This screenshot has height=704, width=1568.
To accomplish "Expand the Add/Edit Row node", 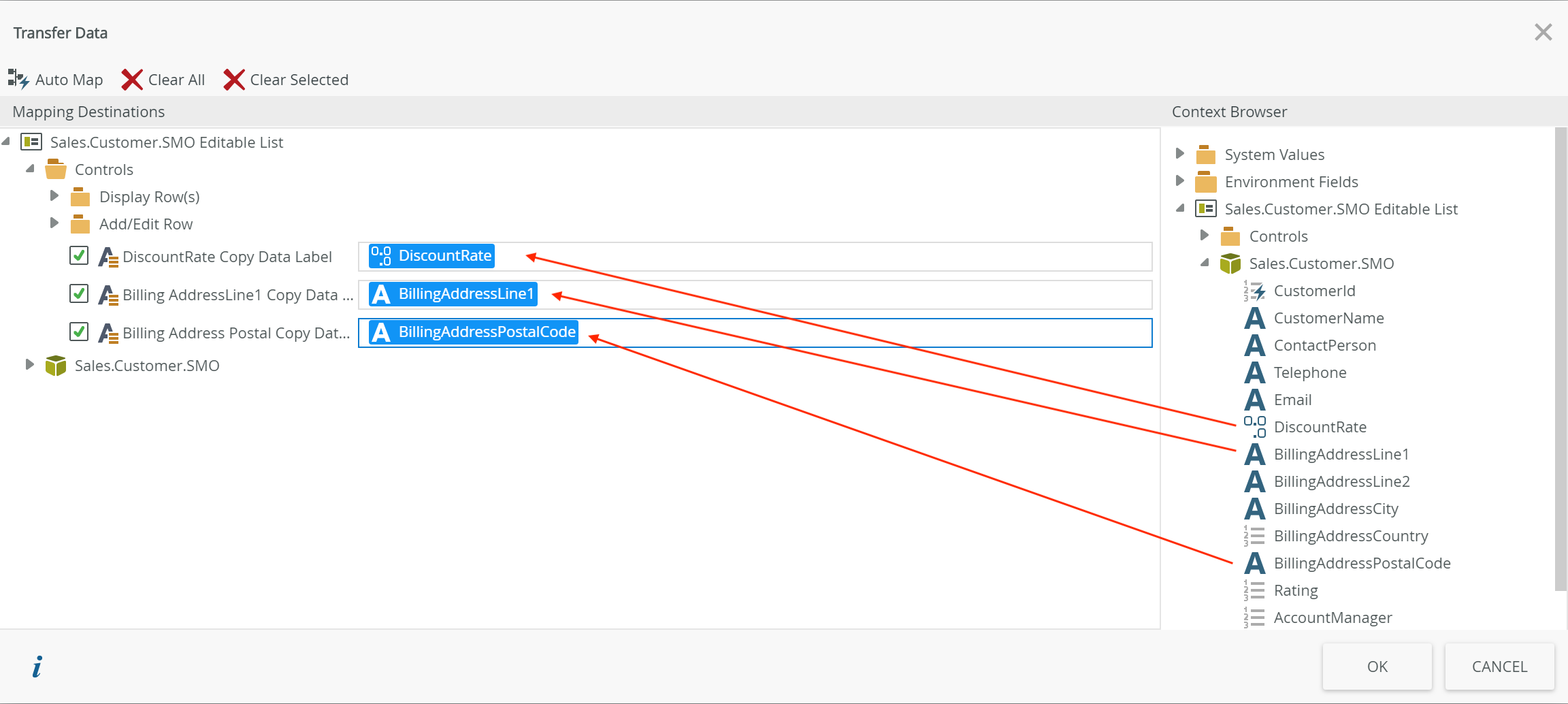I will click(54, 223).
